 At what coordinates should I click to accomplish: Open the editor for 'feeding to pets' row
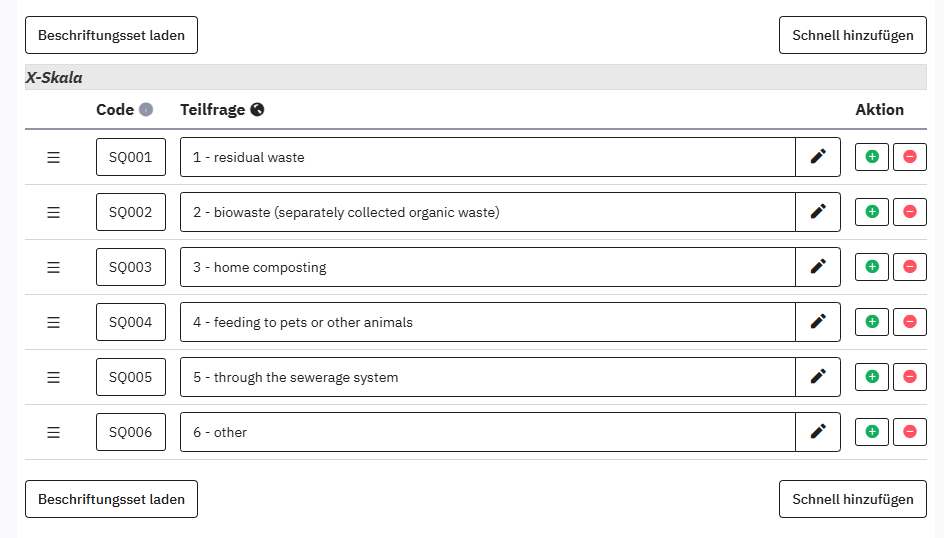coord(818,322)
